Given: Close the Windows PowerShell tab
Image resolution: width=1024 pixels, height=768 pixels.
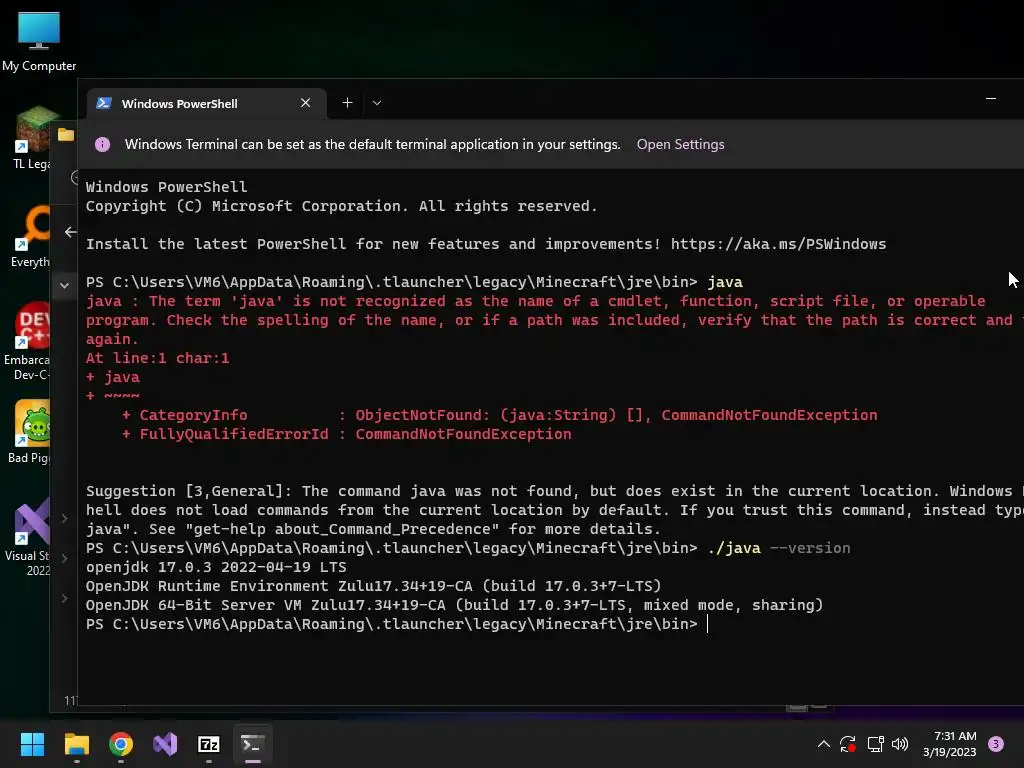Looking at the screenshot, I should (306, 103).
